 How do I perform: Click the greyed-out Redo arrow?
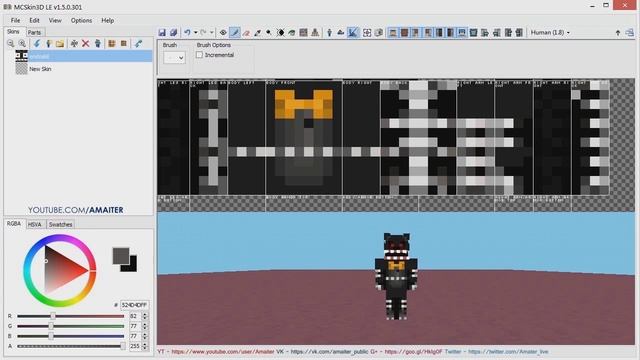[203, 33]
